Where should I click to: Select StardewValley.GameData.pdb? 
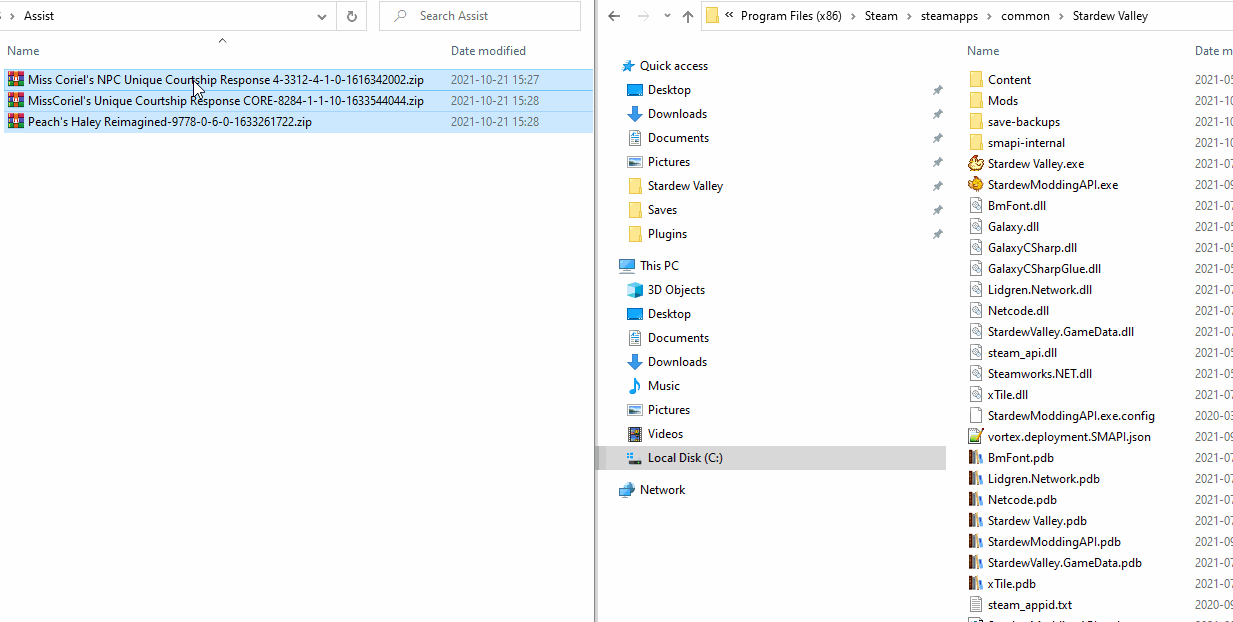click(x=1064, y=563)
